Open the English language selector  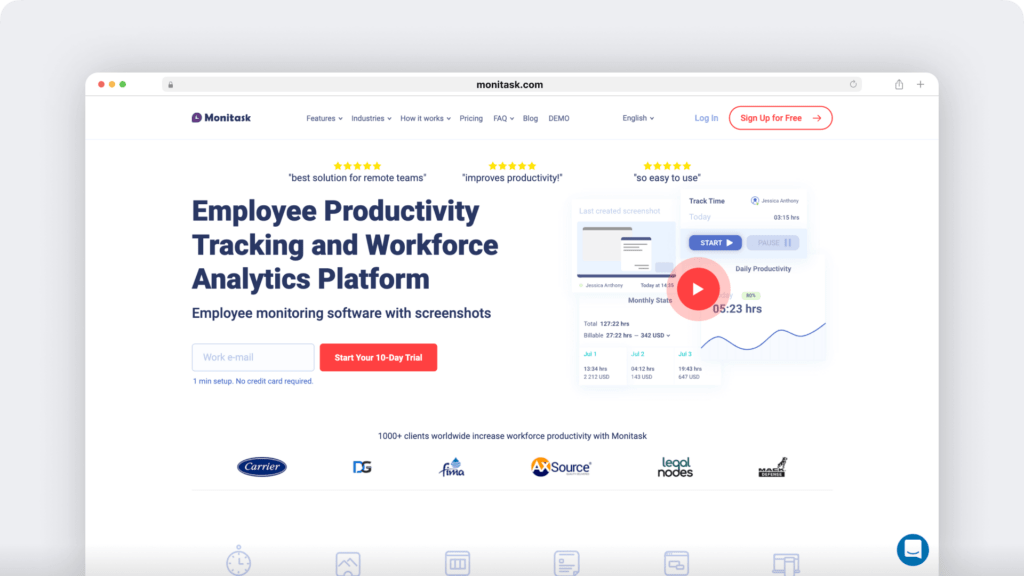click(x=638, y=118)
